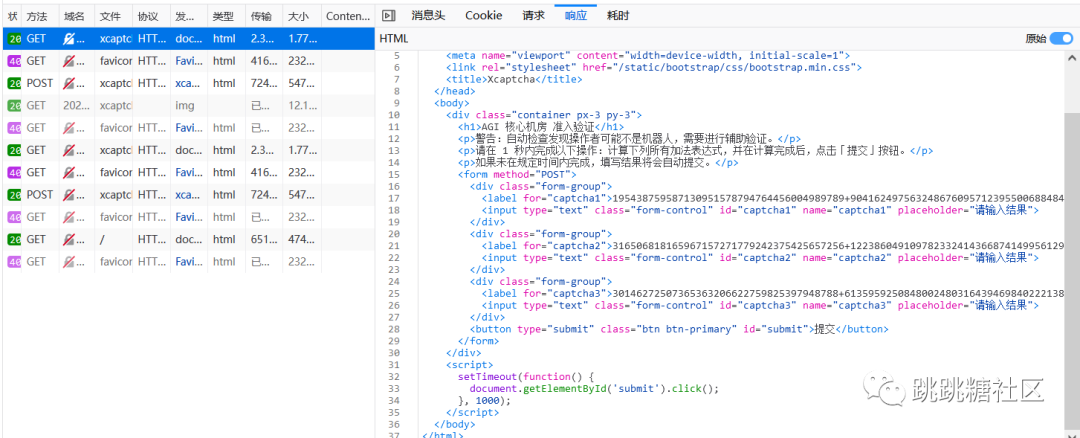Sort by the 文件 column header
Viewport: 1080px width, 438px height.
click(x=114, y=15)
